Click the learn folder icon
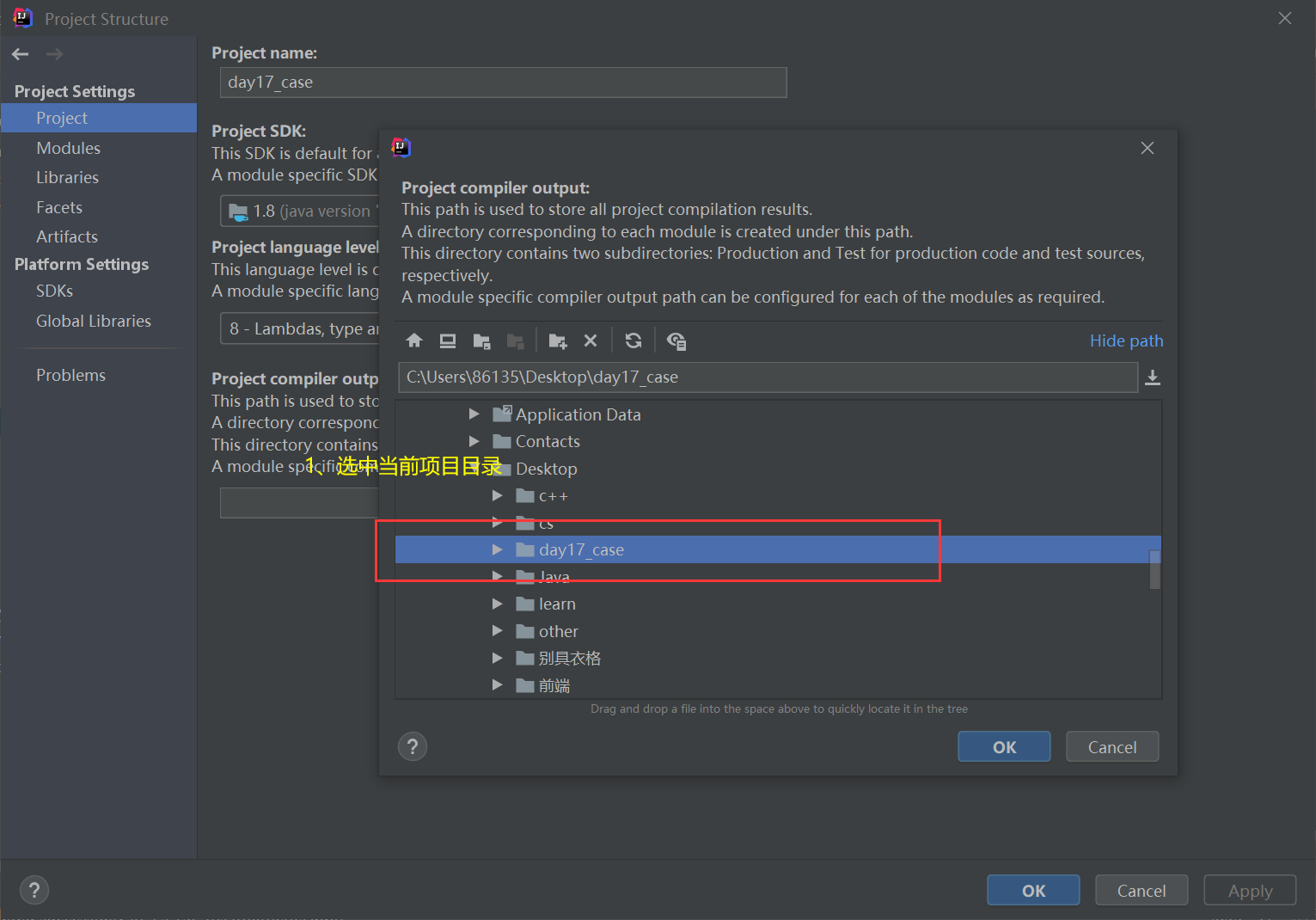The height and width of the screenshot is (920, 1316). (x=525, y=604)
